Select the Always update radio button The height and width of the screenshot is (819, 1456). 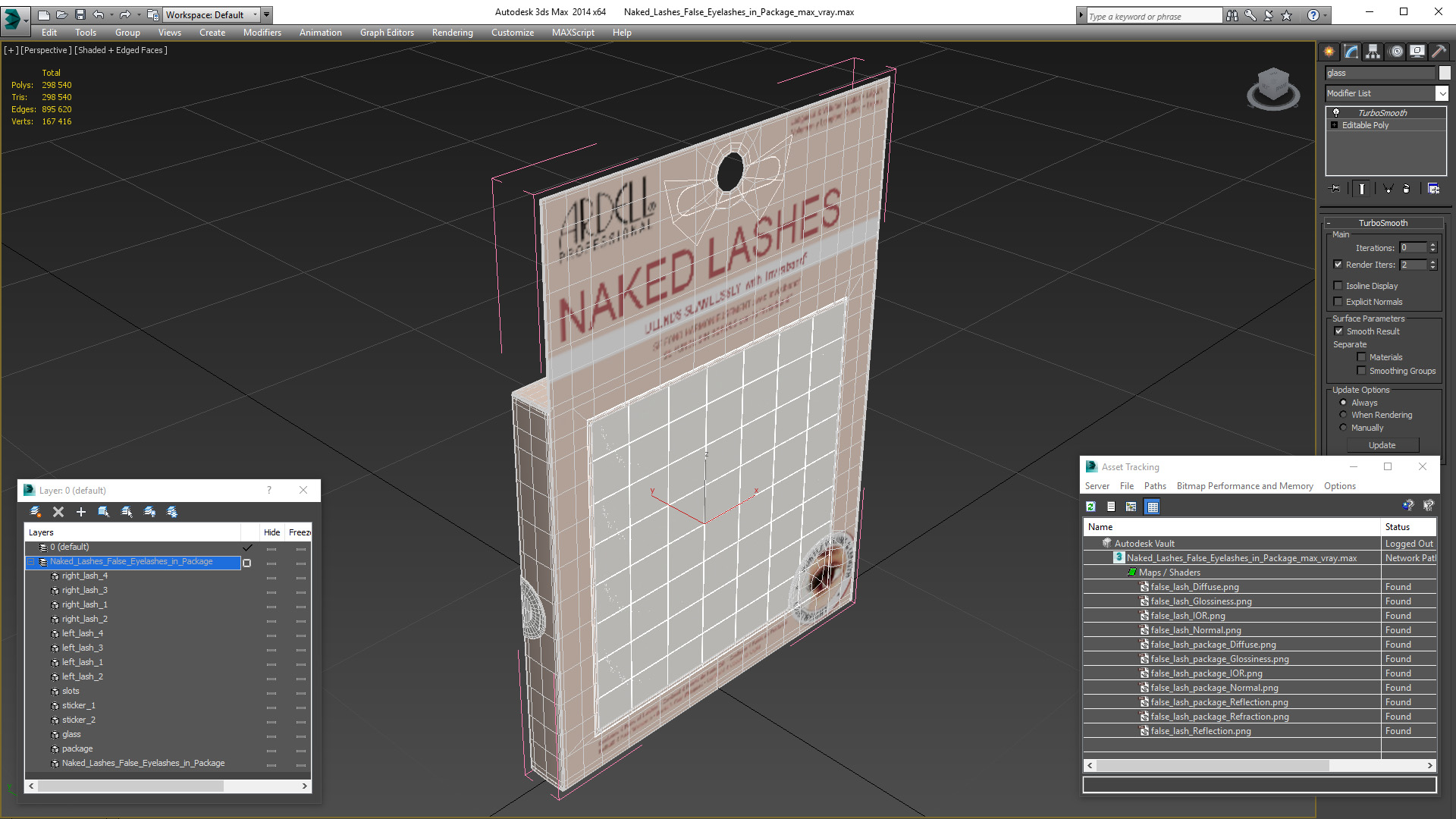[1343, 403]
